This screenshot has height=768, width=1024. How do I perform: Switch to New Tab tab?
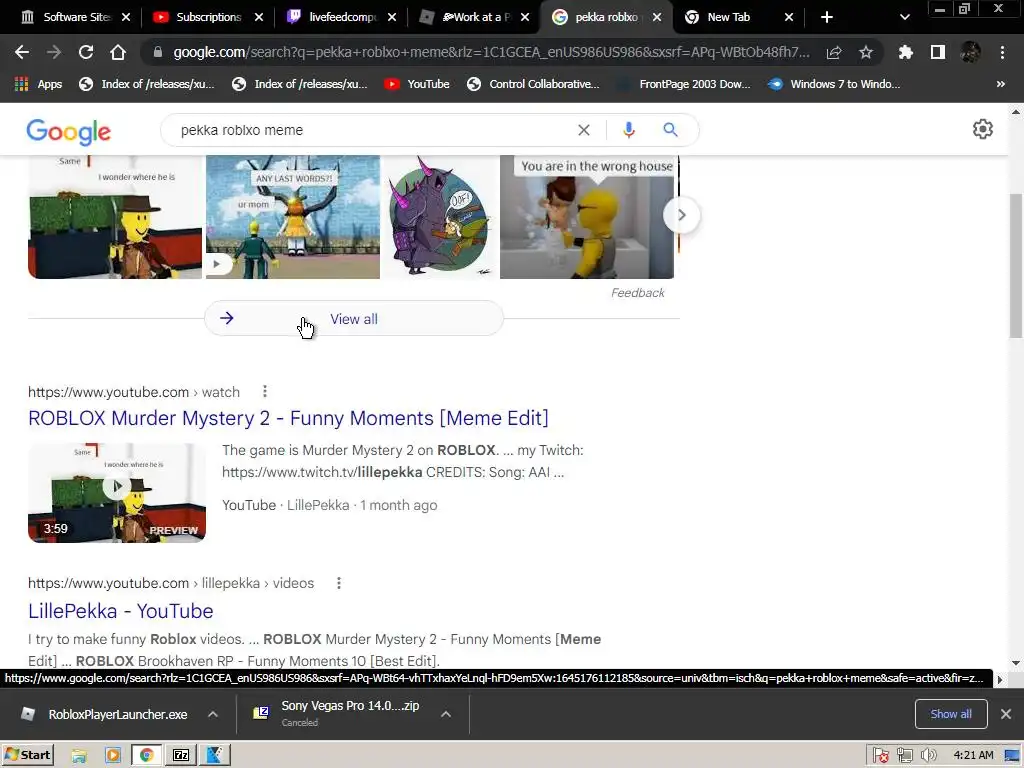[737, 17]
